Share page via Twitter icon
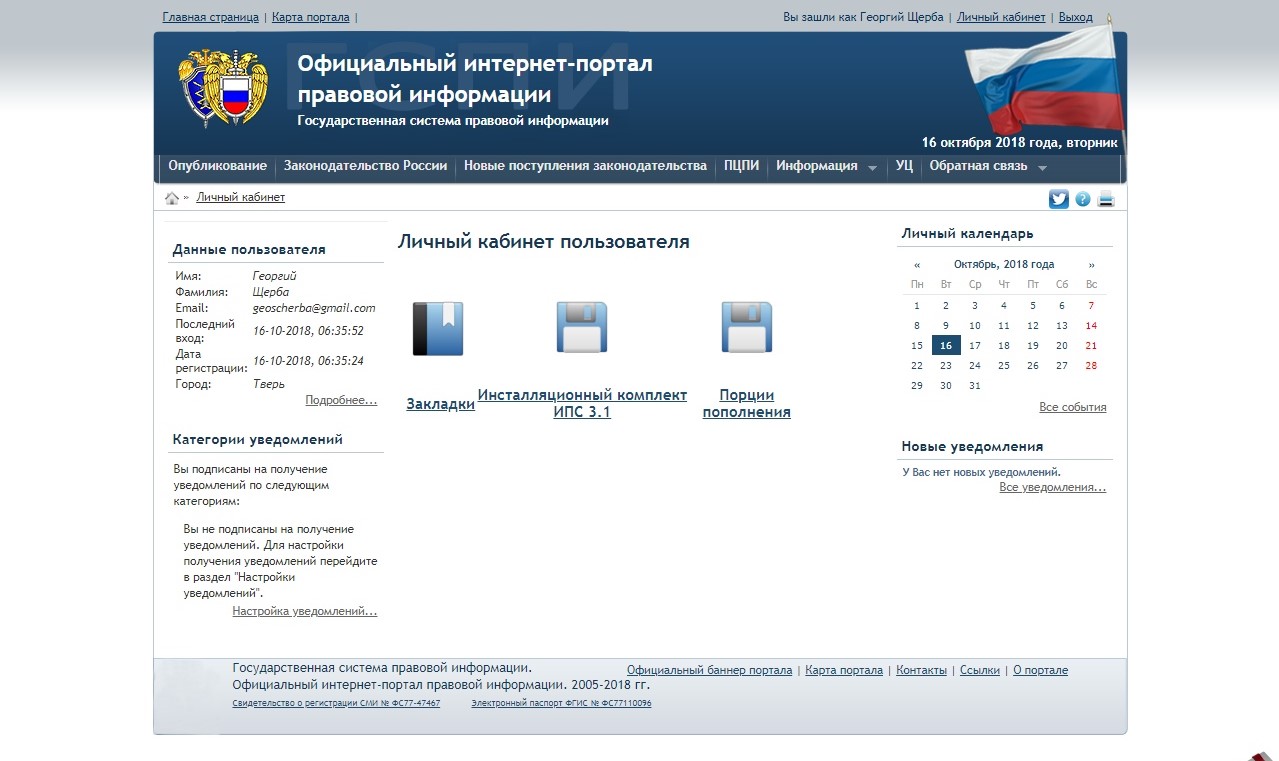The width and height of the screenshot is (1279, 761). click(x=1058, y=199)
